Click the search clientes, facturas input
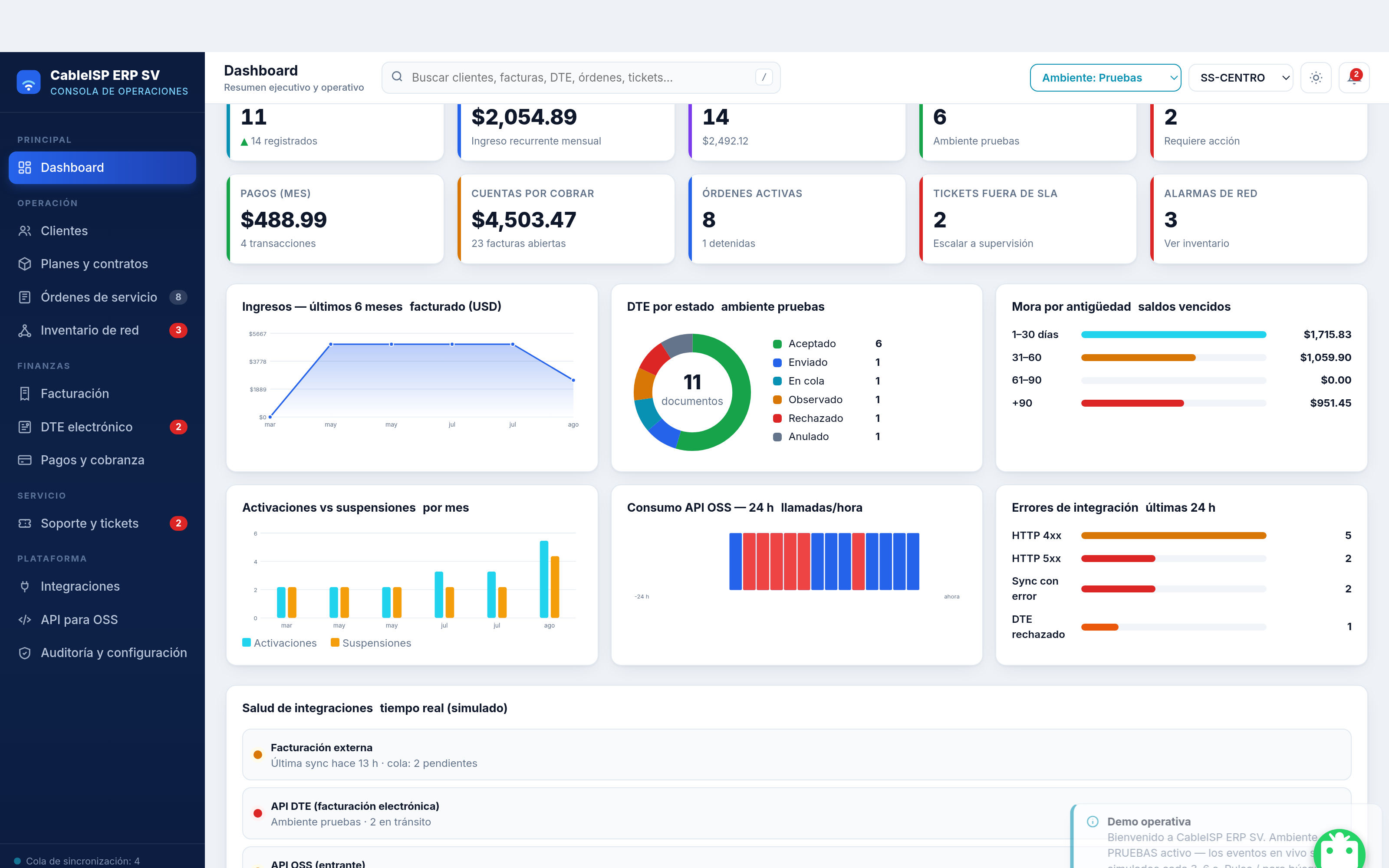Screen dimensions: 1389x868 click(x=581, y=78)
